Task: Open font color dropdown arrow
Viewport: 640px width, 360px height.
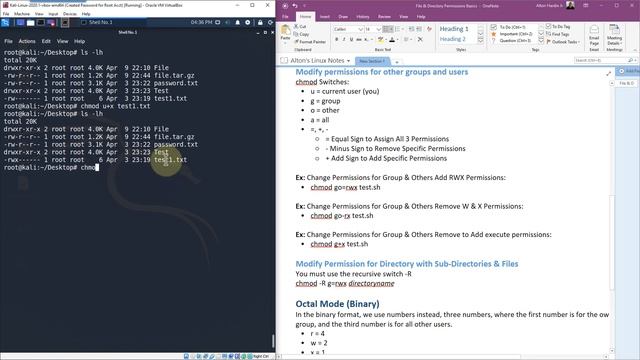Action: pyautogui.click(x=398, y=40)
